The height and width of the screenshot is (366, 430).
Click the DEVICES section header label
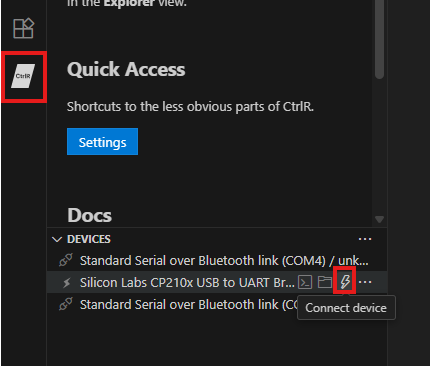click(x=89, y=239)
